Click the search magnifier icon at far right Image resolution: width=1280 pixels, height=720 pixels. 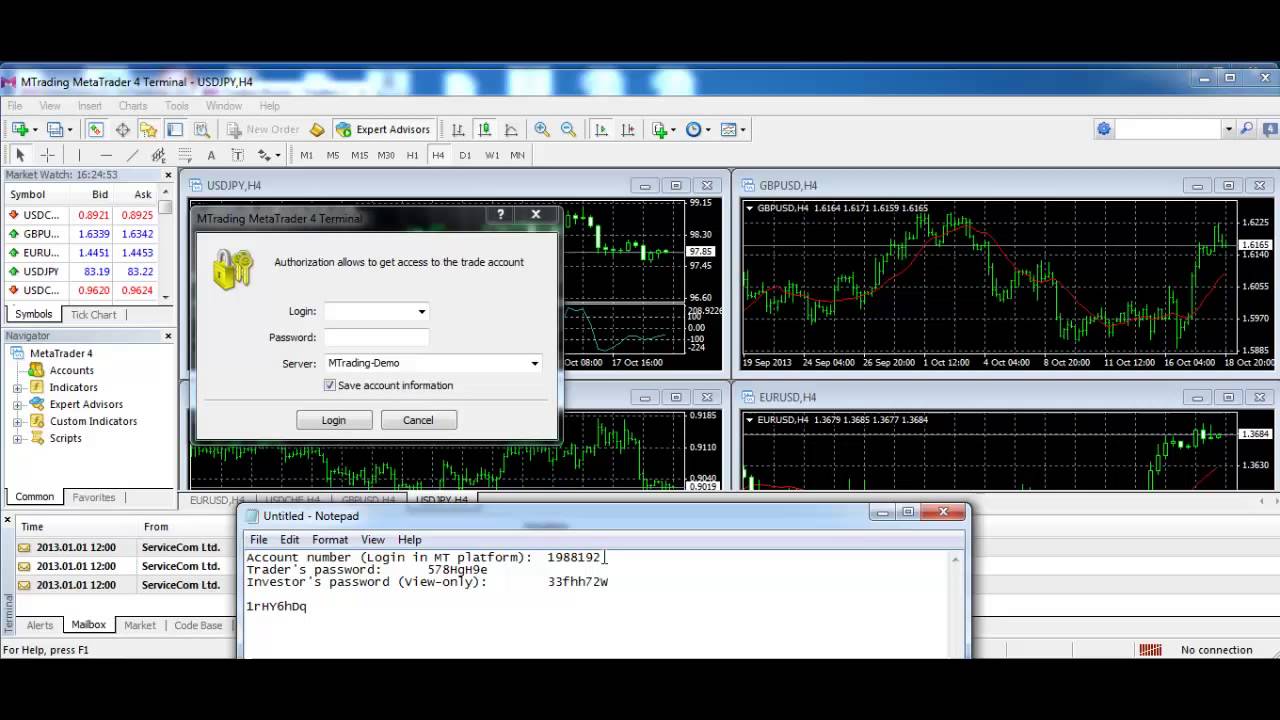click(1247, 129)
